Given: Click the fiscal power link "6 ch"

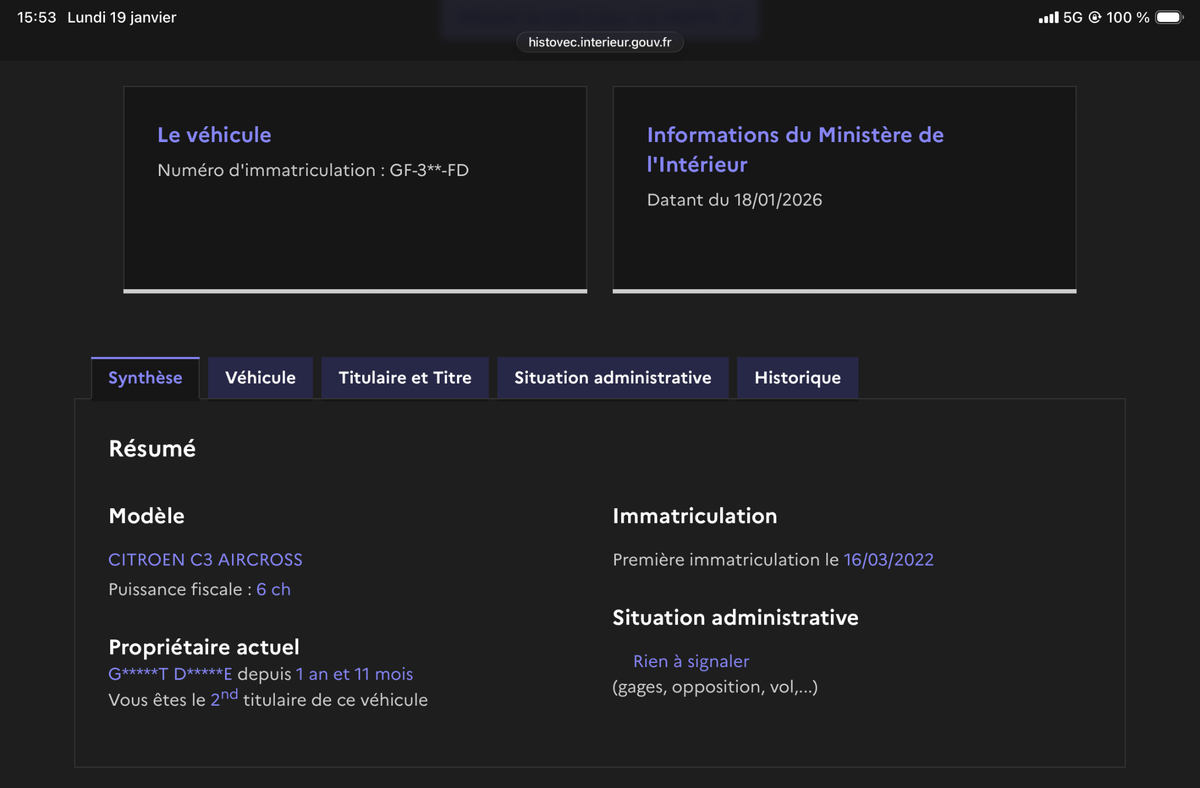Looking at the screenshot, I should 274,589.
